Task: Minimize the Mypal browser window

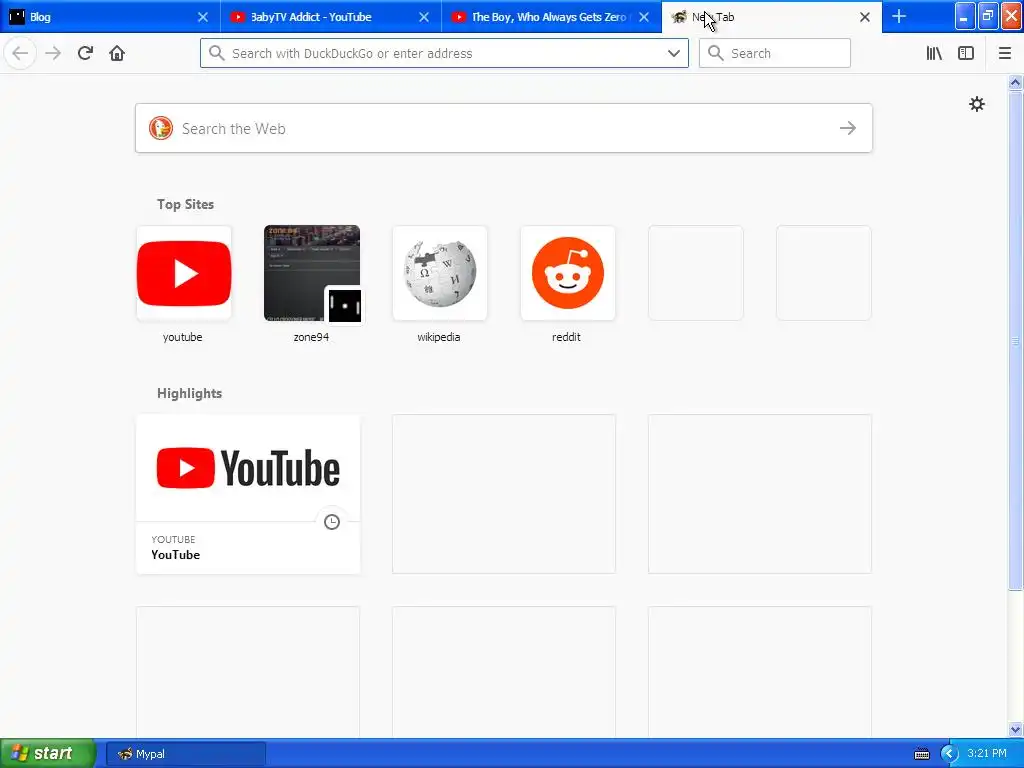Action: pyautogui.click(x=964, y=17)
